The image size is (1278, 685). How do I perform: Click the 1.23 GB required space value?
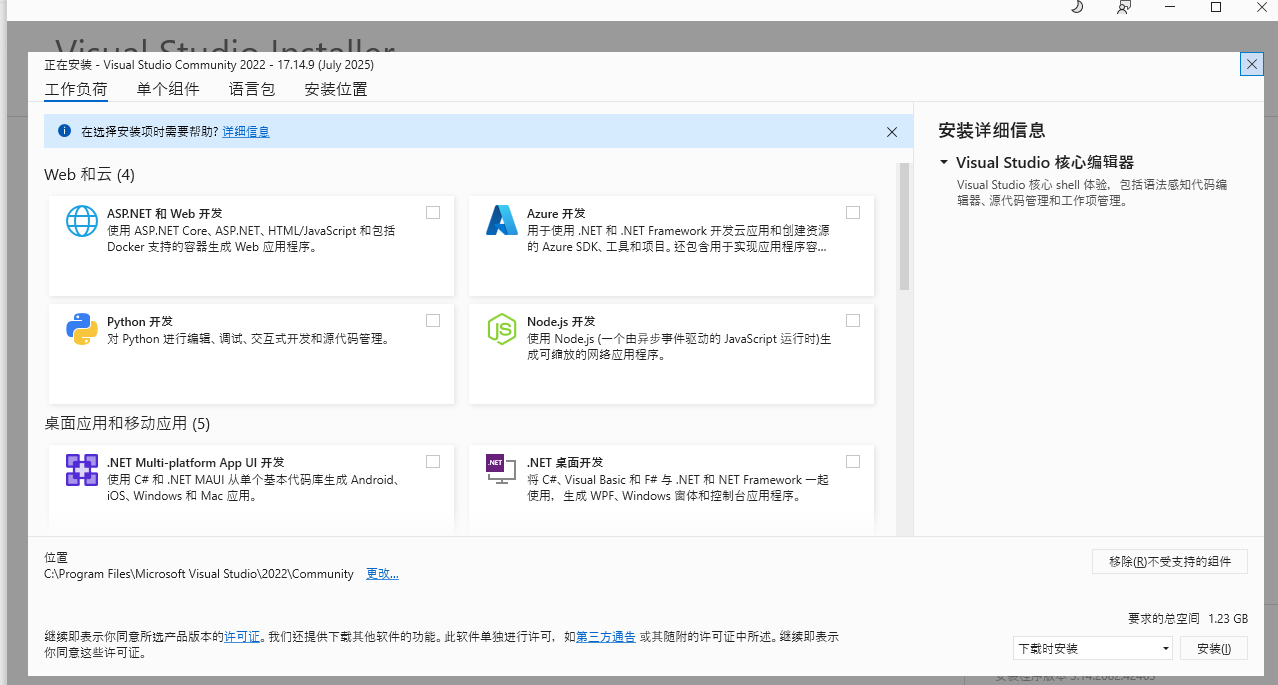coord(1228,618)
